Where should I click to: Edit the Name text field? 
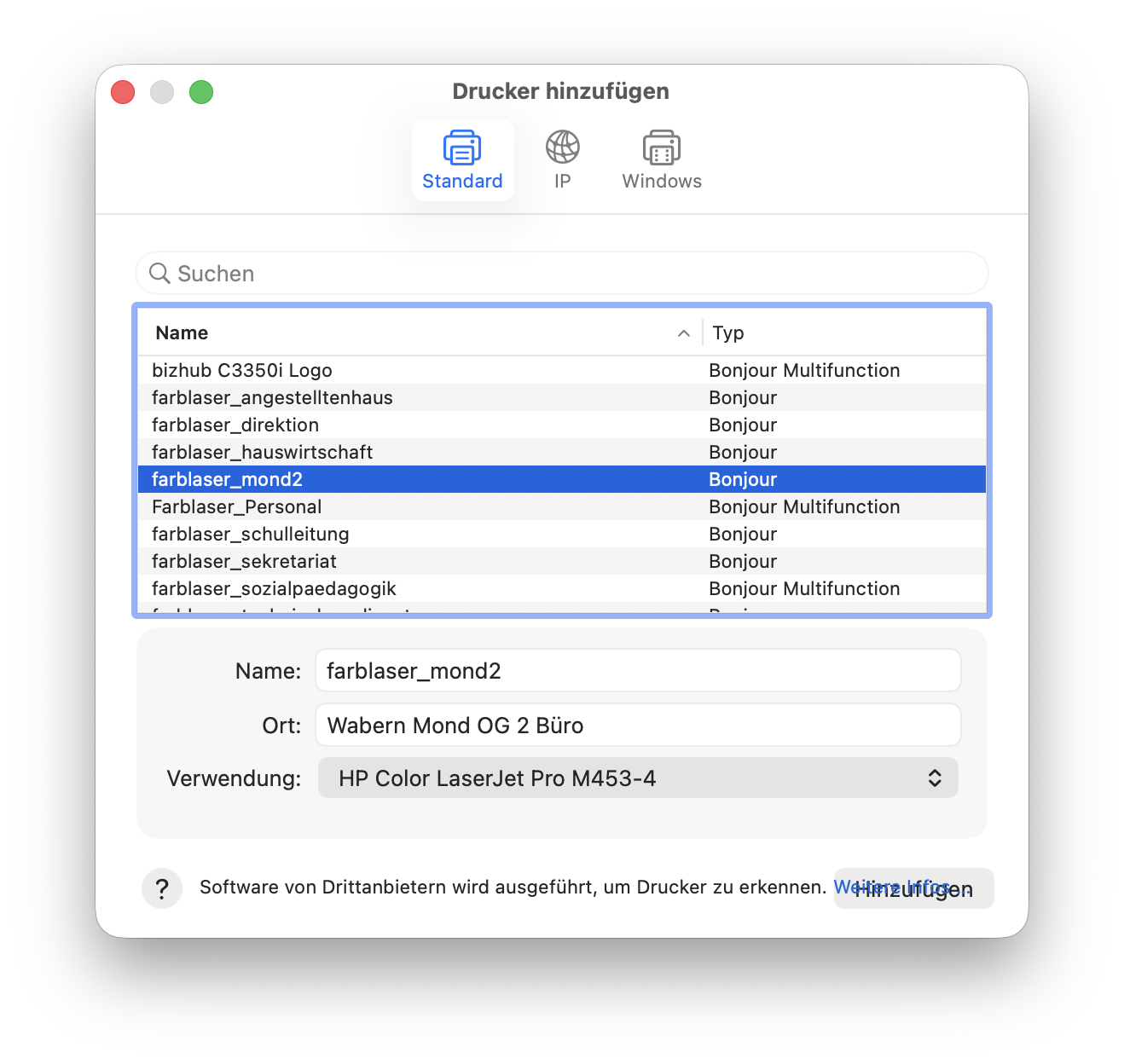[638, 671]
